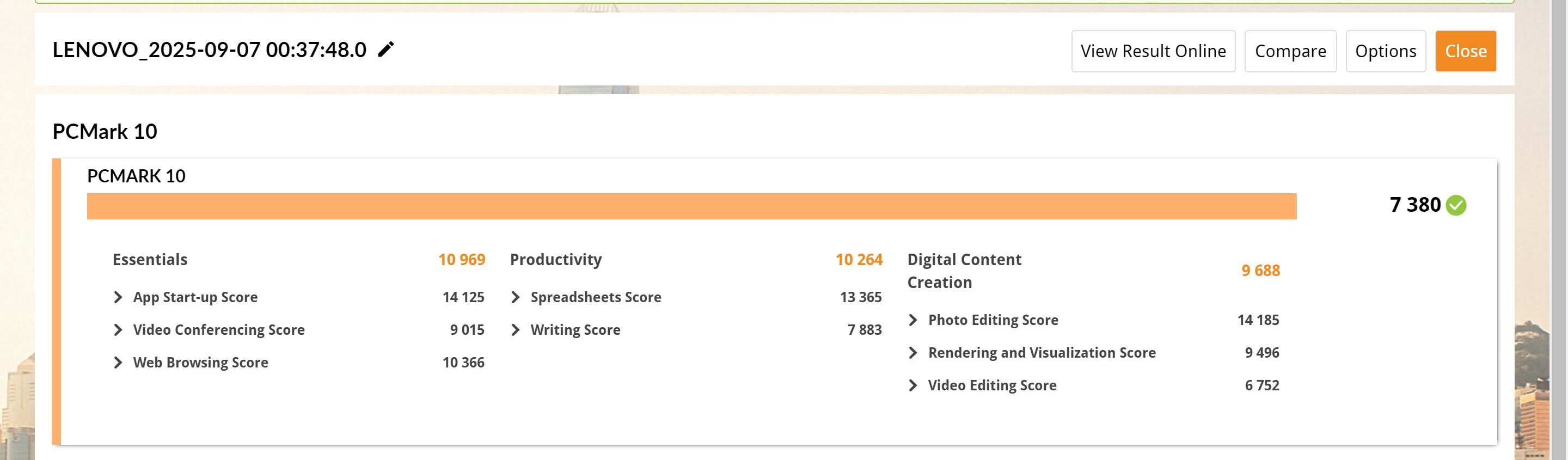Click the PCMark 10 section heading
The image size is (1568, 460).
[x=105, y=131]
